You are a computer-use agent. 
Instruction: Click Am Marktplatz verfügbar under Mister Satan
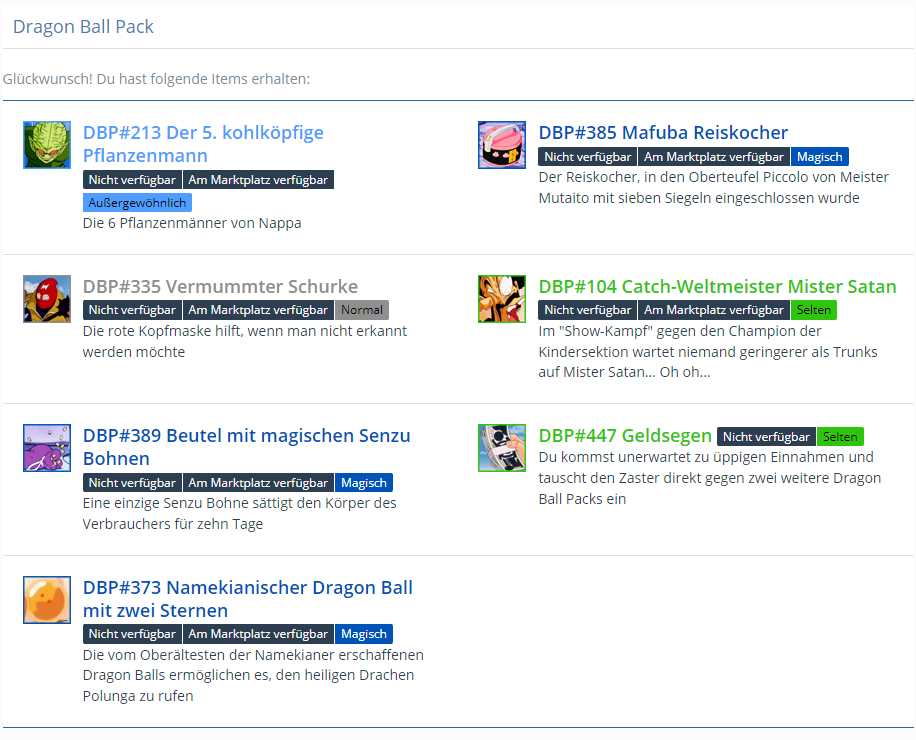(714, 310)
